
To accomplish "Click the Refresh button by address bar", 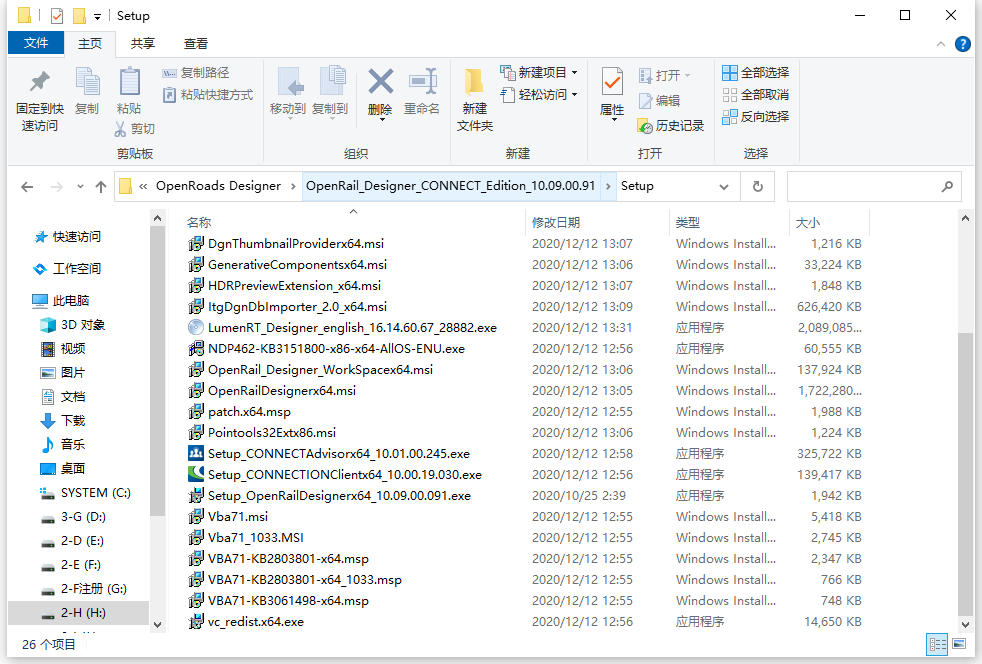I will [758, 187].
